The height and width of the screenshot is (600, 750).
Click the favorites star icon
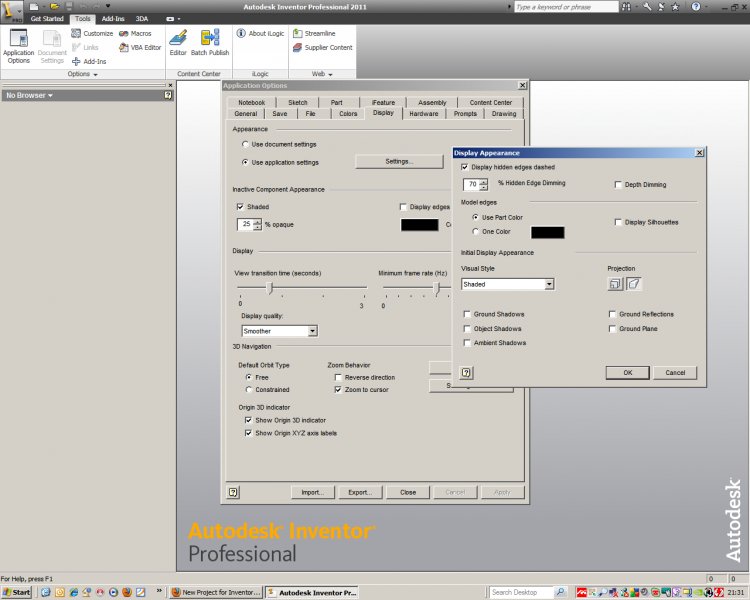675,7
